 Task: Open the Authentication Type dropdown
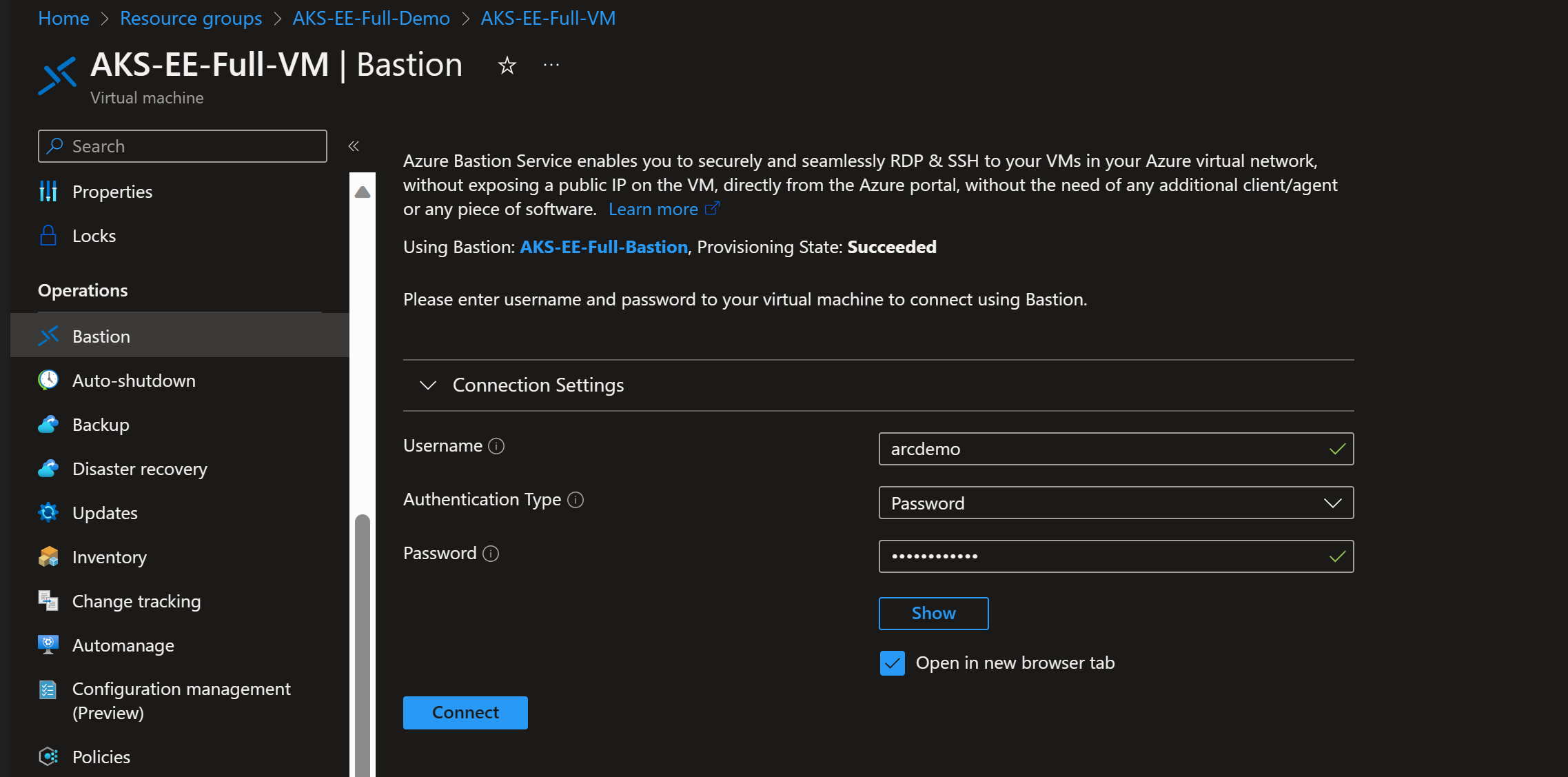1116,503
